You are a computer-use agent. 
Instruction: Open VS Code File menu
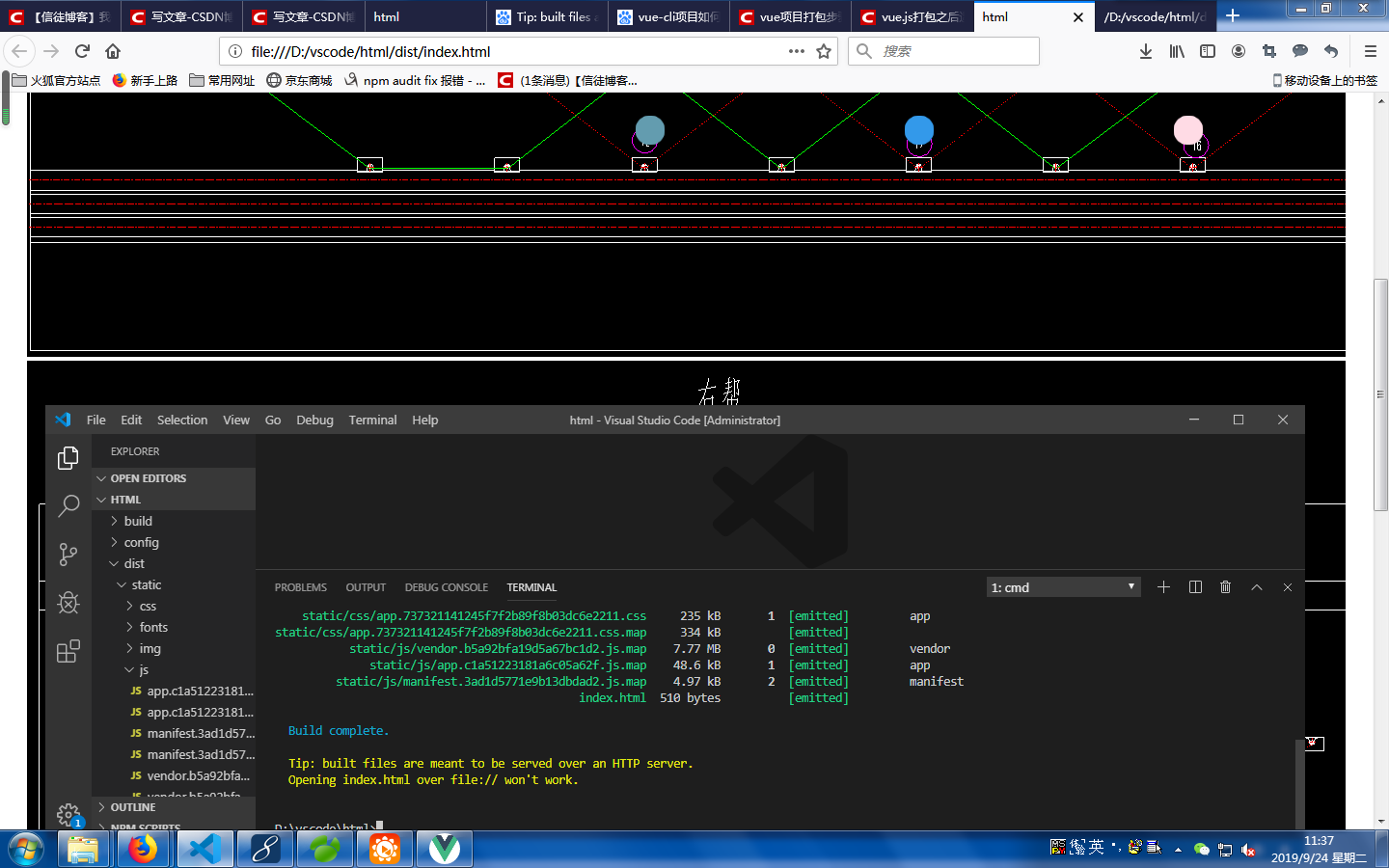pyautogui.click(x=95, y=420)
